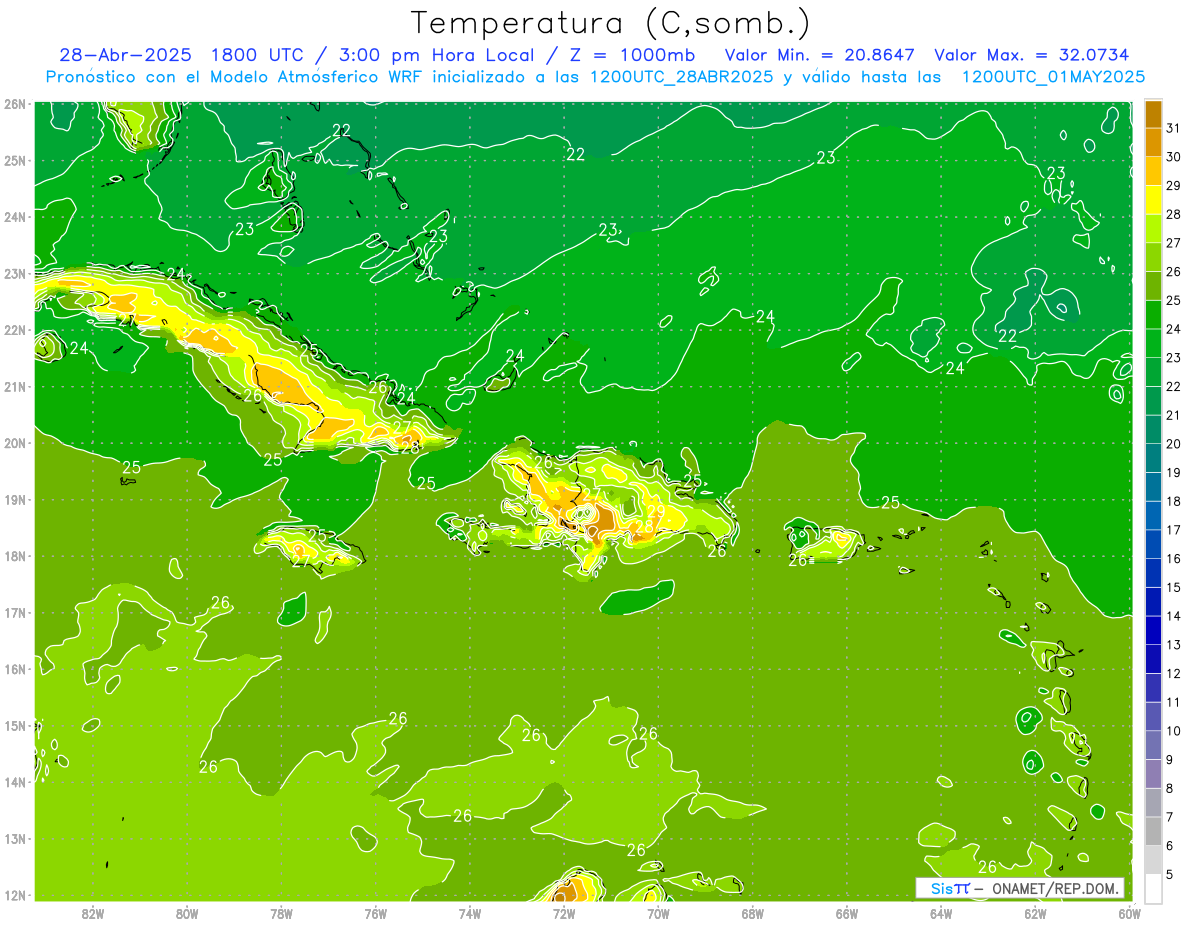Click '1200UTC_28ABR2025' initialization time text

tap(681, 77)
